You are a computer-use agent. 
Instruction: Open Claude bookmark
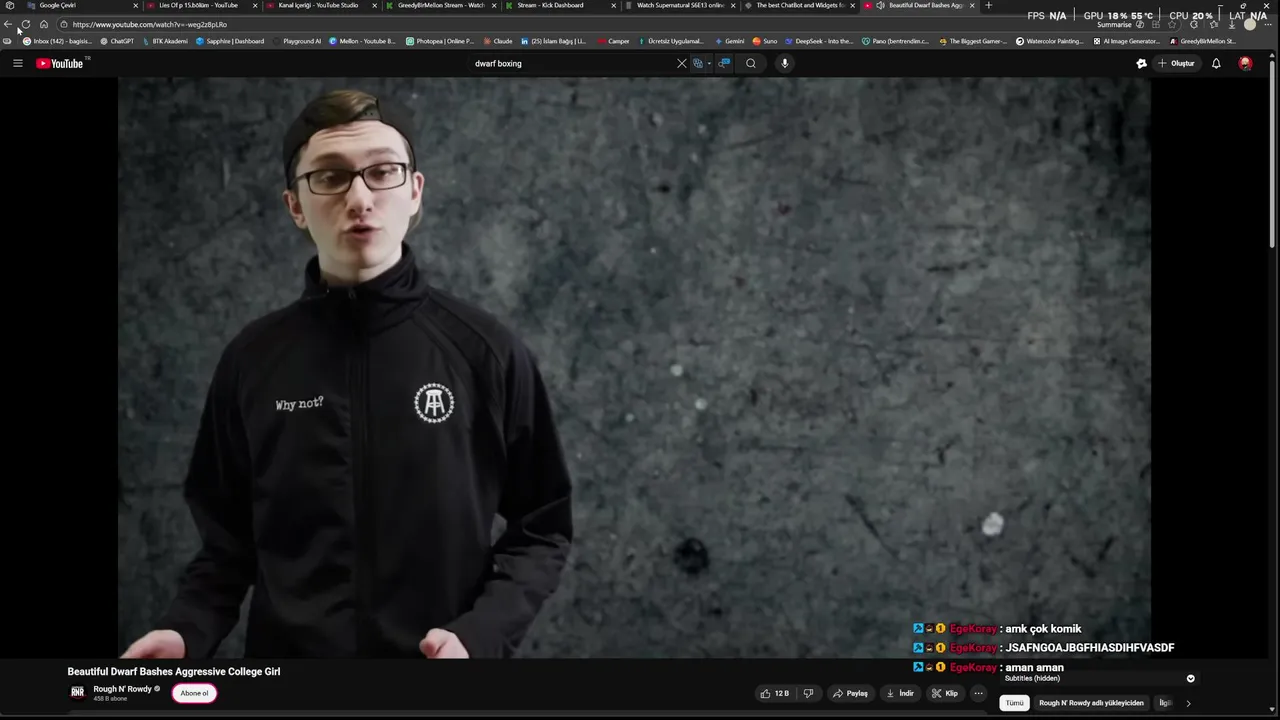(498, 41)
